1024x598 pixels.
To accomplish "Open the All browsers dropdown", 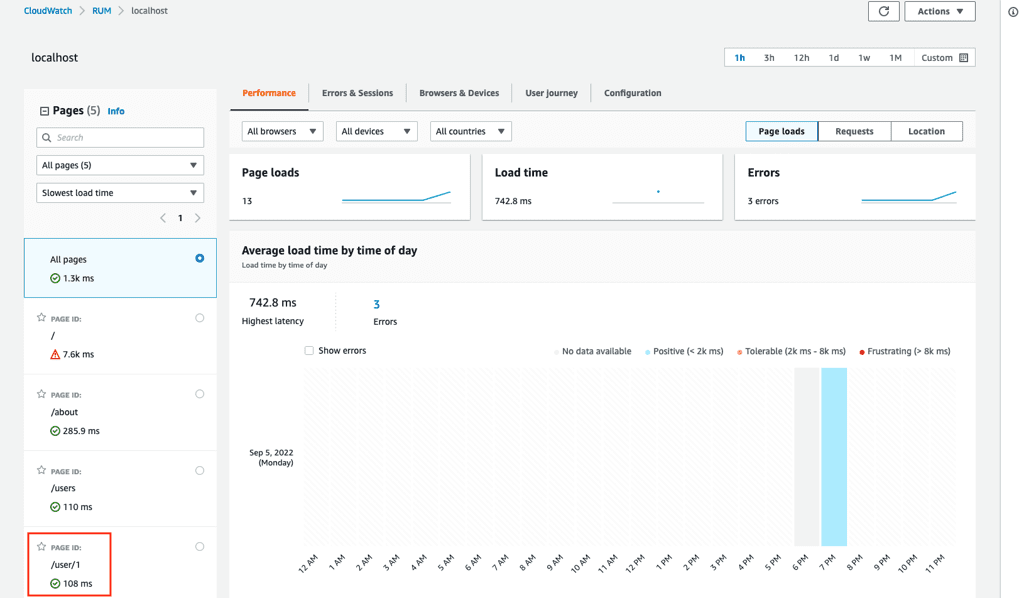I will pyautogui.click(x=282, y=131).
